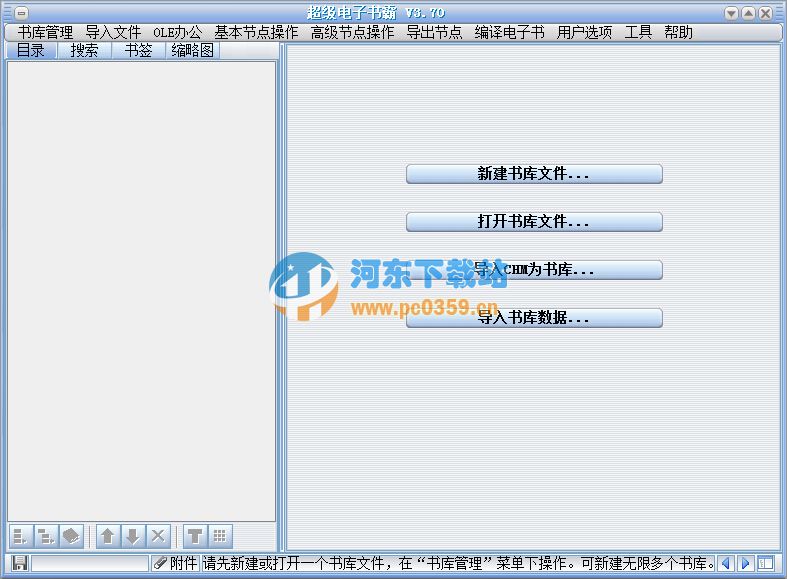The width and height of the screenshot is (787, 579).
Task: Open the 导入文件 menu
Action: 113,33
